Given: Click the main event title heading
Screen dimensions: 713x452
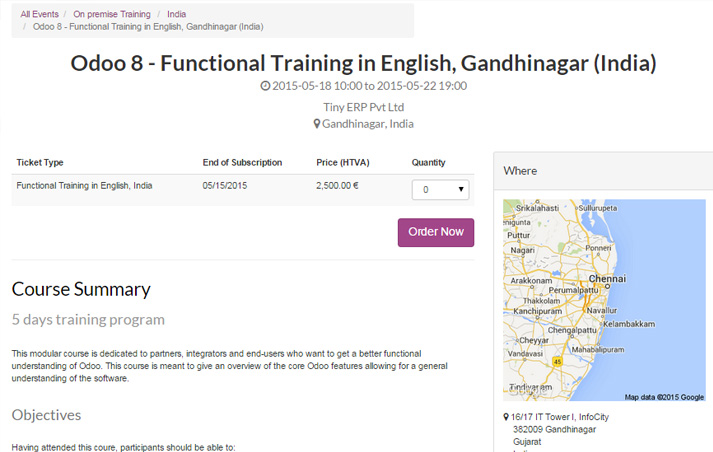Looking at the screenshot, I should [x=363, y=63].
